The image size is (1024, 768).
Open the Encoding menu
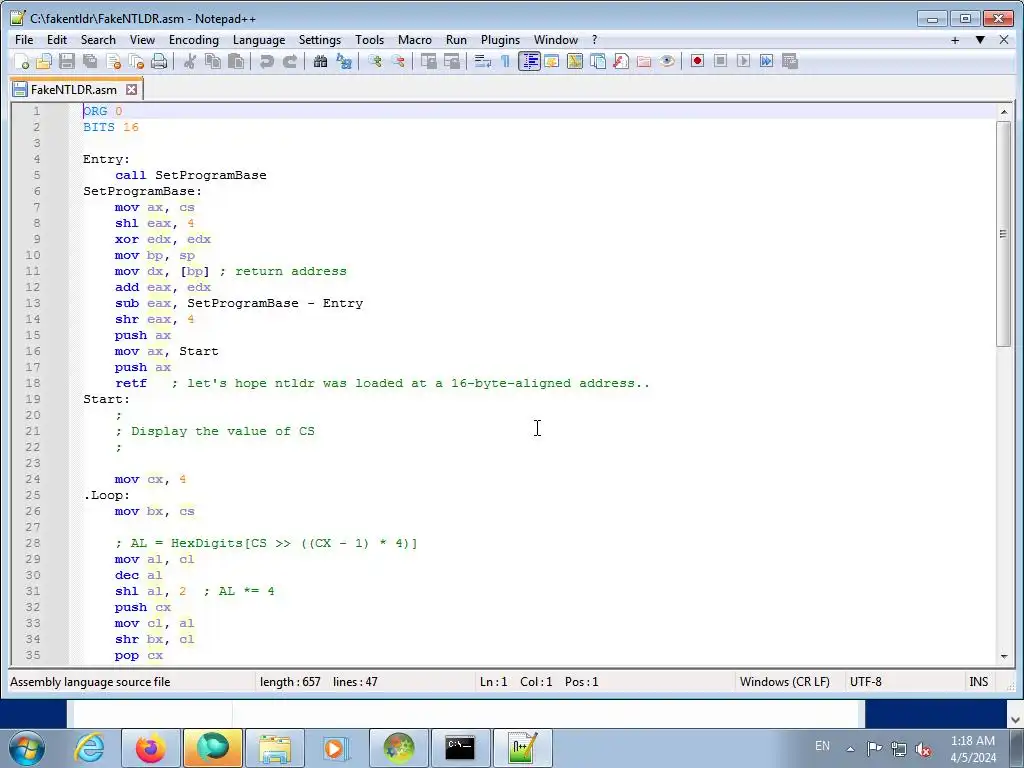pos(194,40)
